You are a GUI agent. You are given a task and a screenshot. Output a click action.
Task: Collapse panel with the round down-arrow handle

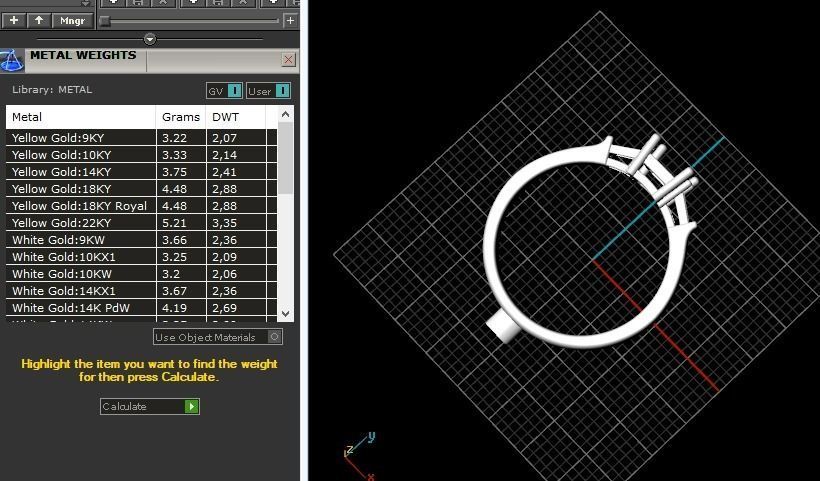pyautogui.click(x=150, y=39)
